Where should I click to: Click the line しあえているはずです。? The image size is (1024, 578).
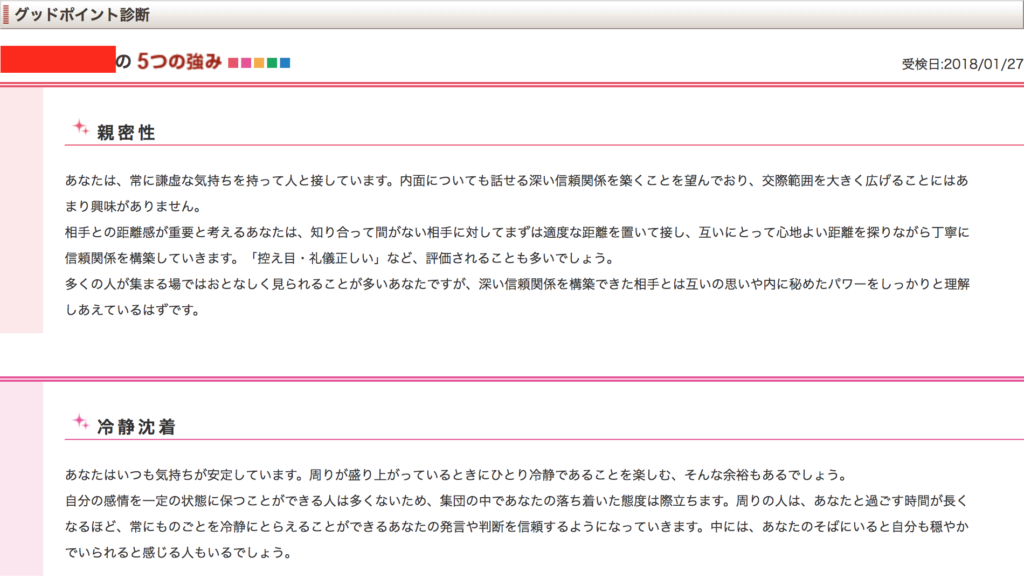[133, 310]
